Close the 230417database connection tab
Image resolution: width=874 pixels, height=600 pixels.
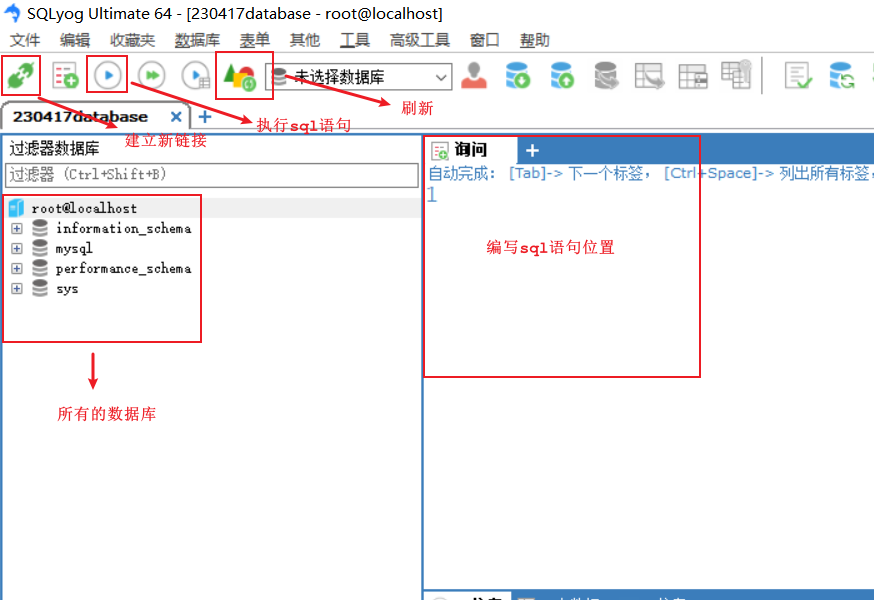click(x=176, y=117)
